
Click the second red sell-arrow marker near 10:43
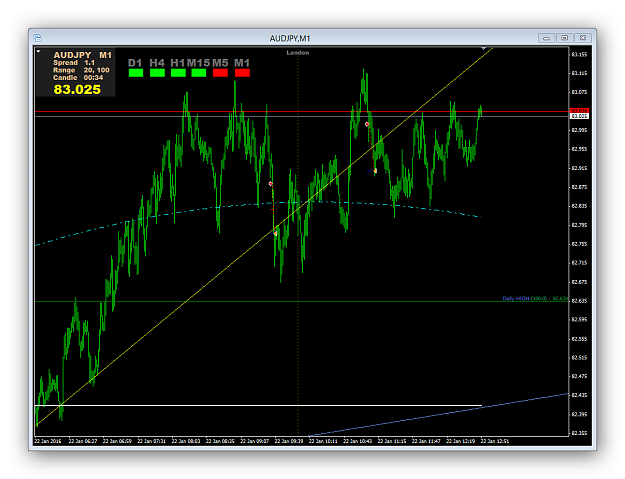click(367, 124)
